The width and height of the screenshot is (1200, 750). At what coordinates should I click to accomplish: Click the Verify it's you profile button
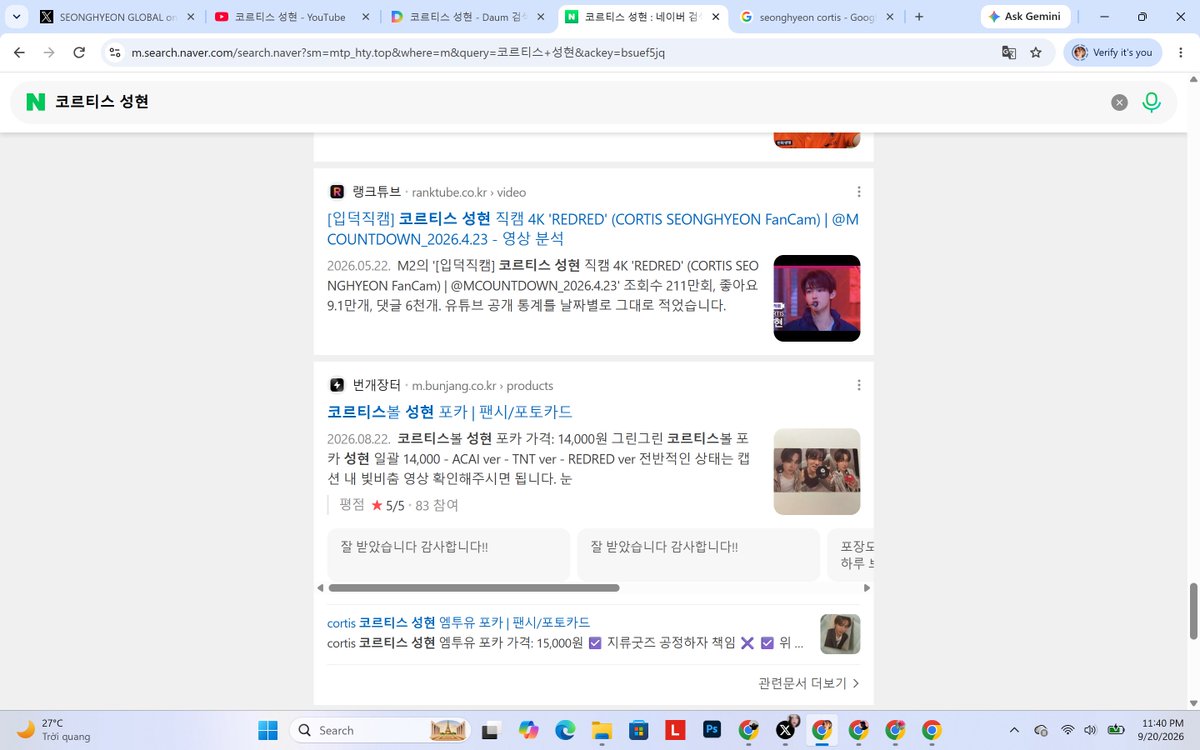click(x=1111, y=52)
